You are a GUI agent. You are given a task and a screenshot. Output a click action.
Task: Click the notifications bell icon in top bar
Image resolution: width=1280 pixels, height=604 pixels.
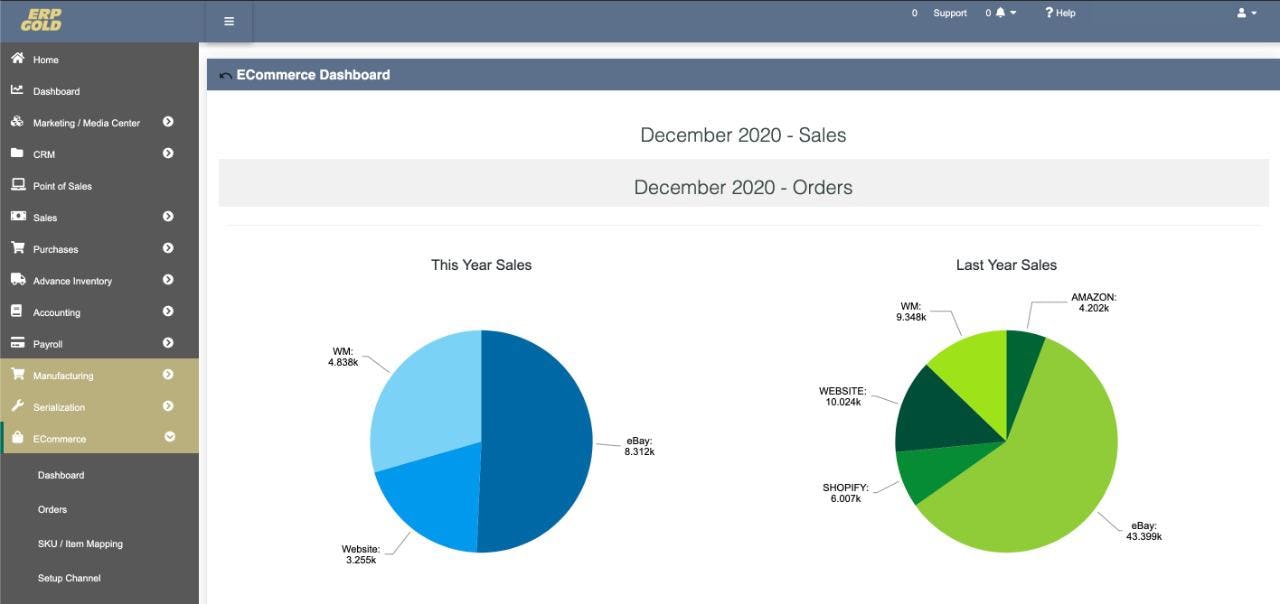(999, 13)
